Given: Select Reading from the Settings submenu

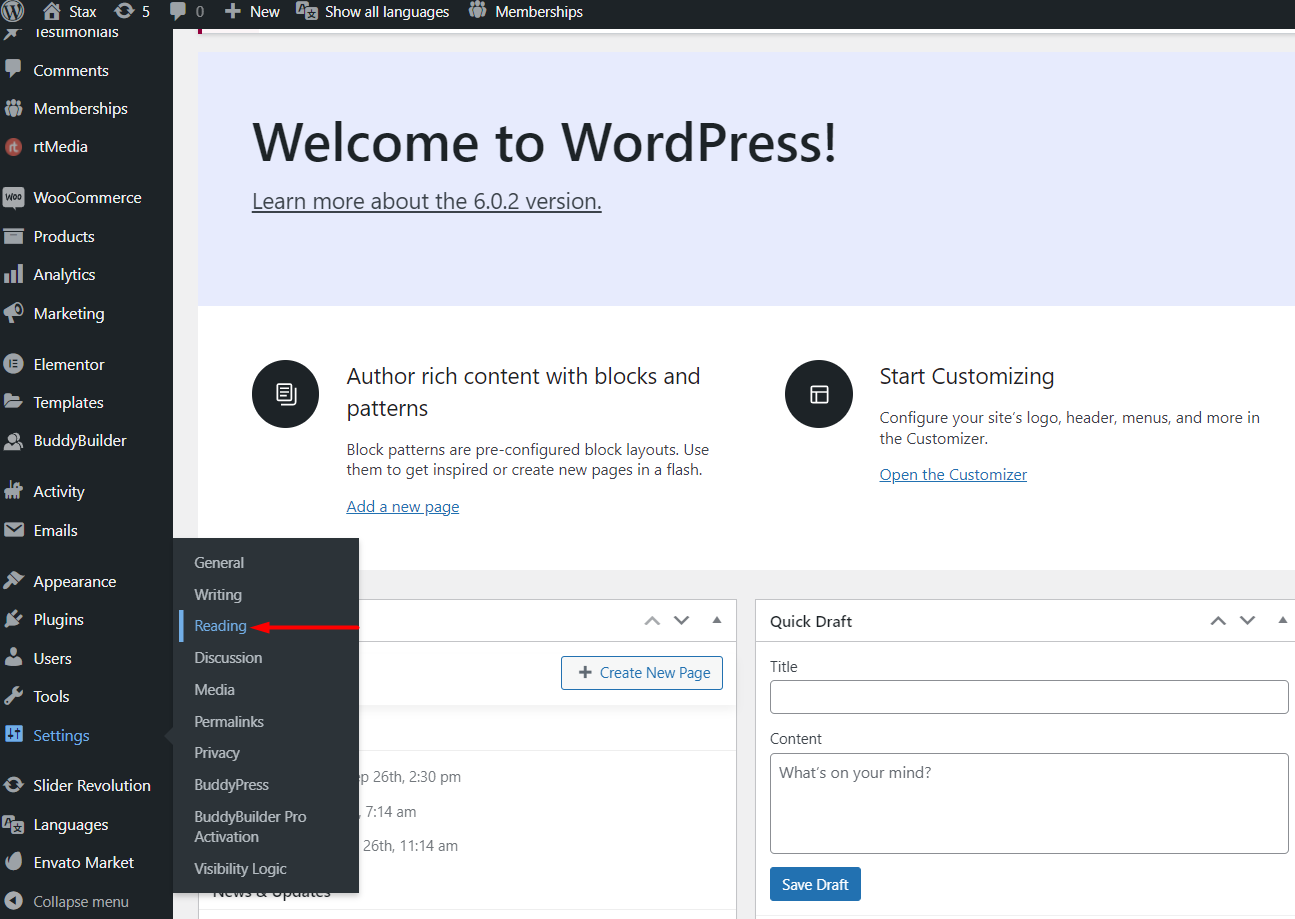Looking at the screenshot, I should pyautogui.click(x=220, y=626).
